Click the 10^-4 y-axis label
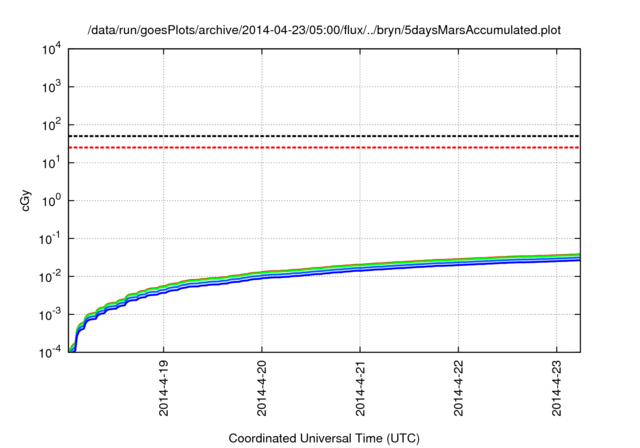This screenshot has height=448, width=640. coord(49,352)
